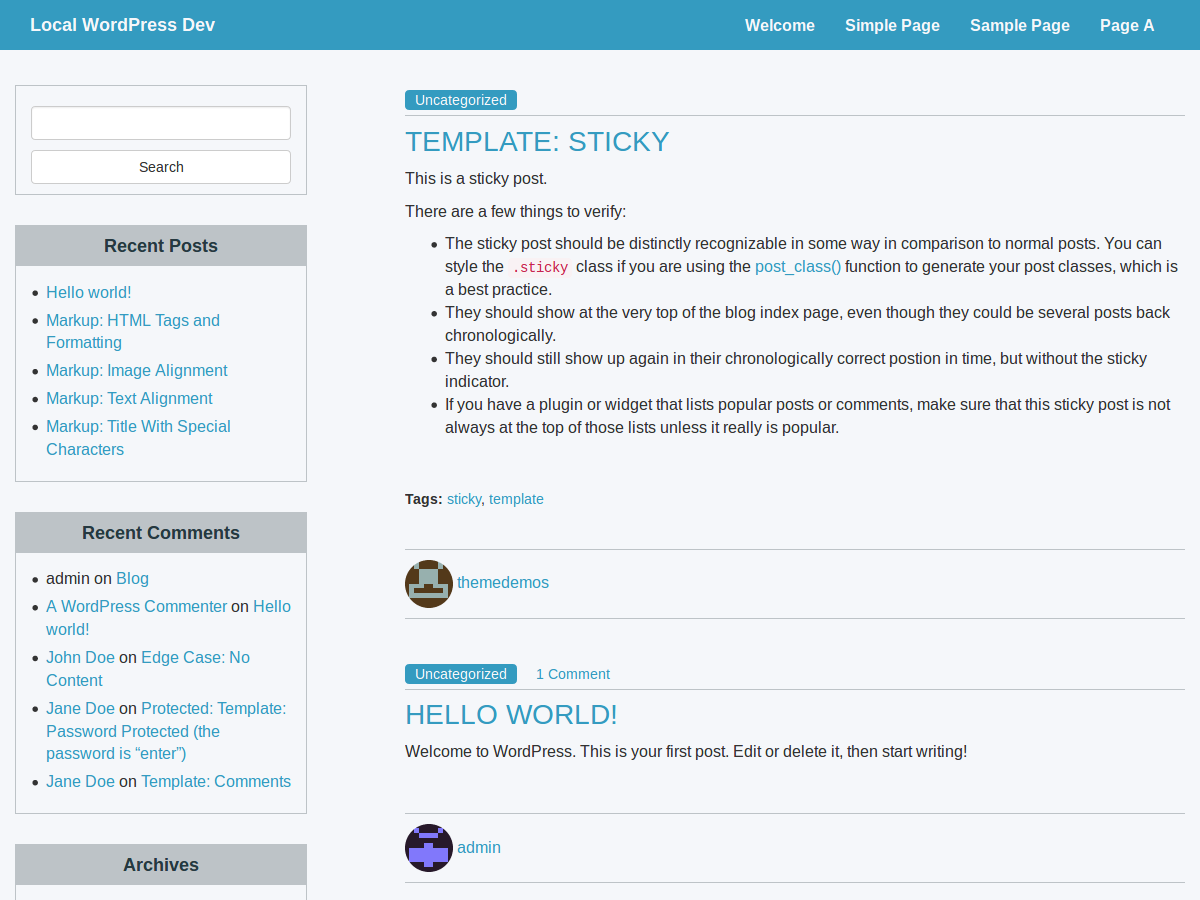Click the admin author avatar

coord(428,847)
